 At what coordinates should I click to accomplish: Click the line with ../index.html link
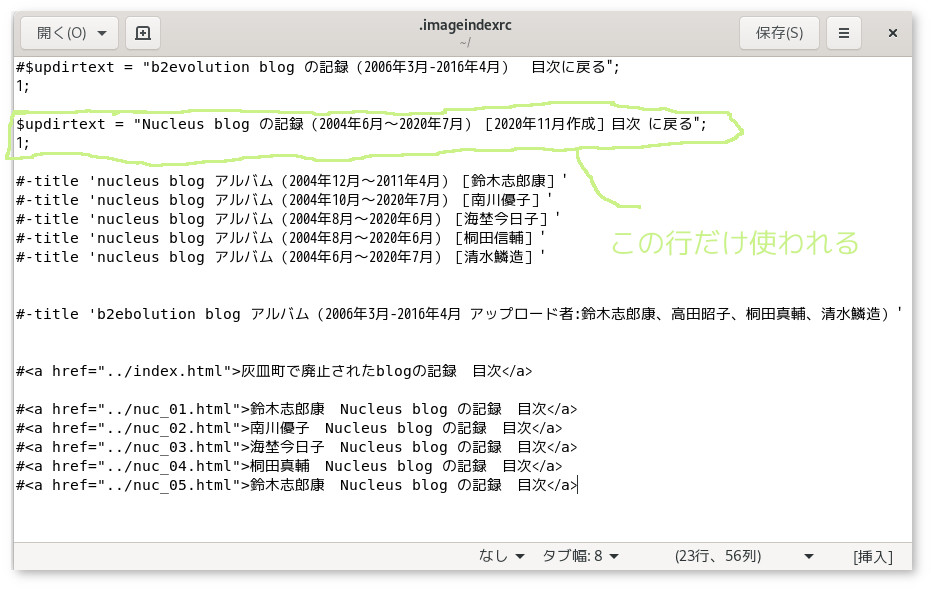tap(273, 371)
